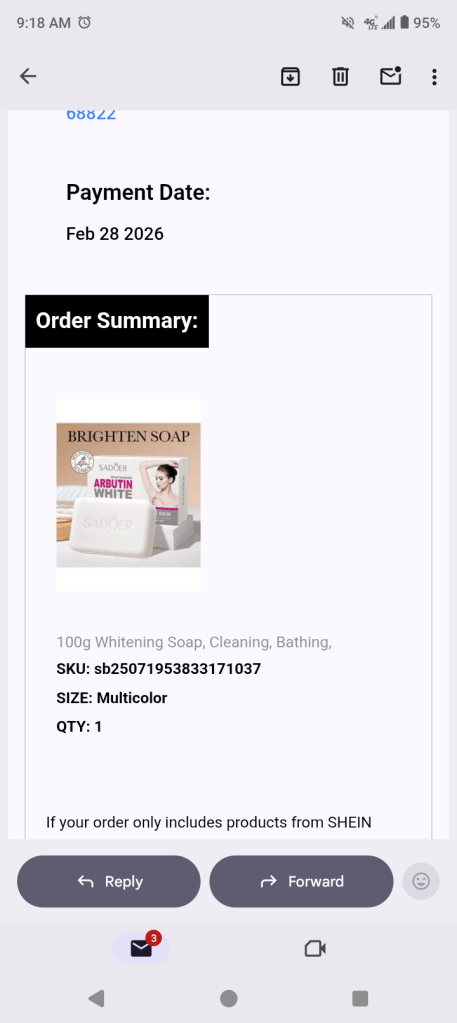457x1023 pixels.
Task: Archive this email
Action: click(290, 76)
